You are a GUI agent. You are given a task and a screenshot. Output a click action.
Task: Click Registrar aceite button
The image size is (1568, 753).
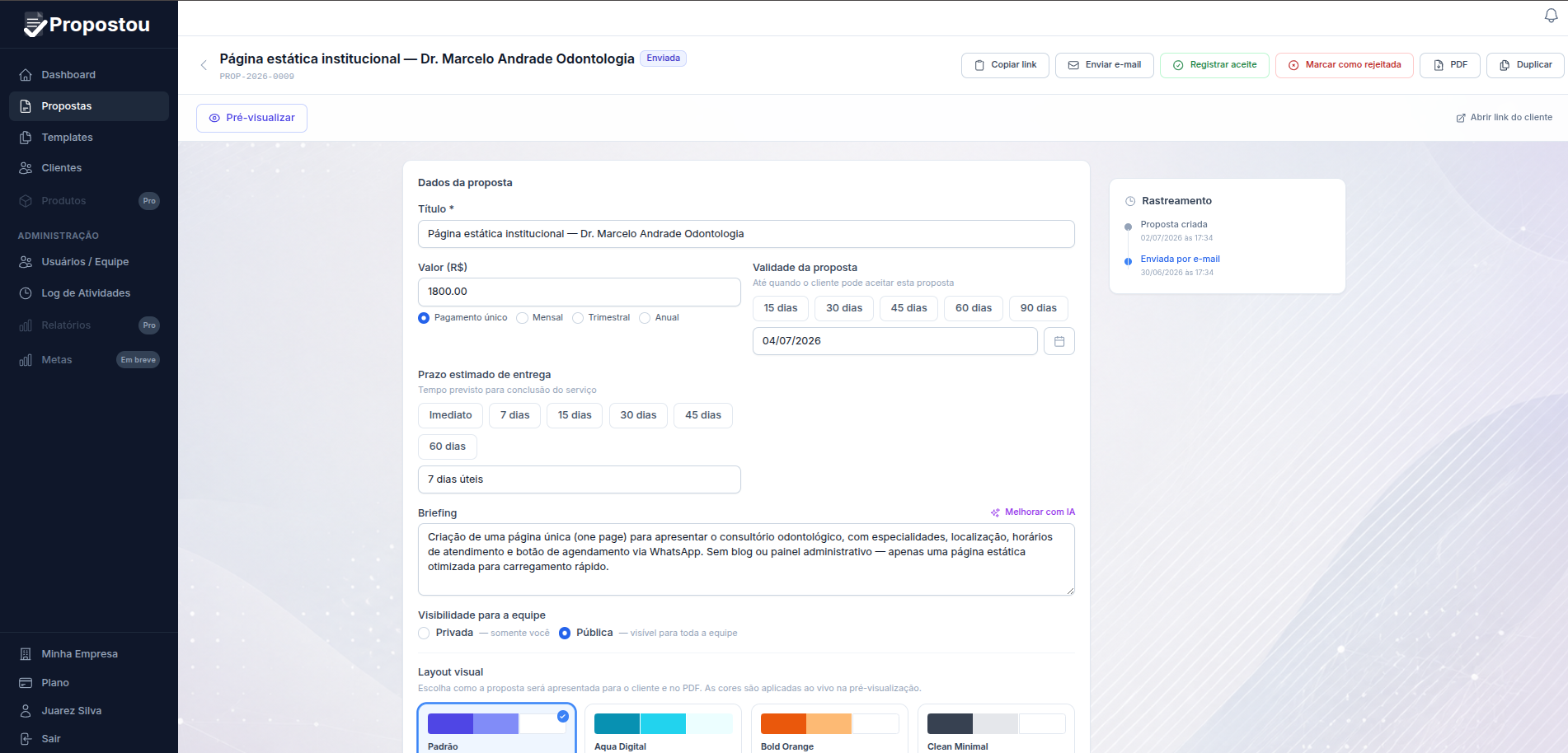coord(1214,65)
